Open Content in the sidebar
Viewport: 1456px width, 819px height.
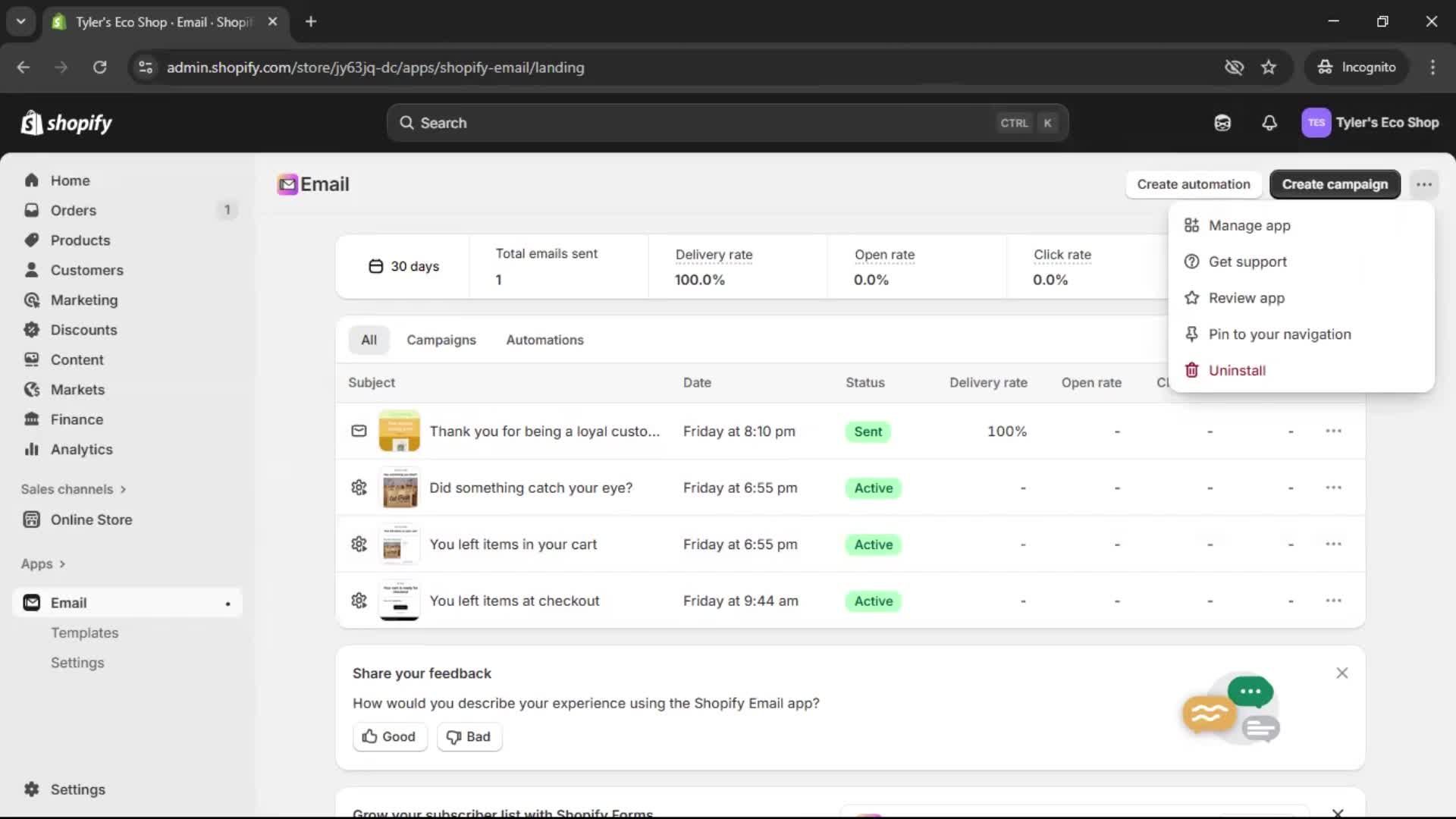tap(77, 359)
